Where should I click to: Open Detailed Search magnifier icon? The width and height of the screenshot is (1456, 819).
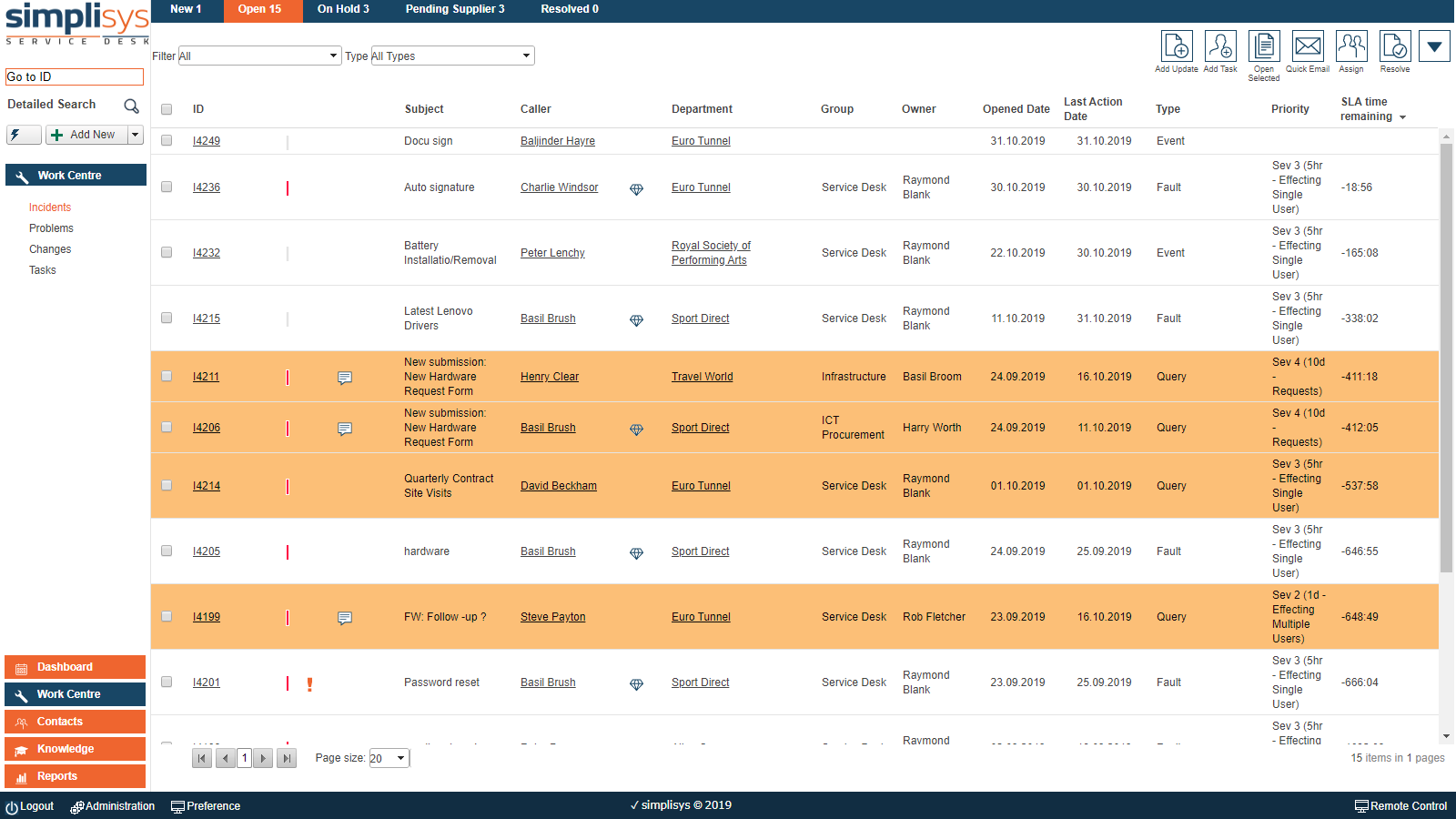(132, 106)
